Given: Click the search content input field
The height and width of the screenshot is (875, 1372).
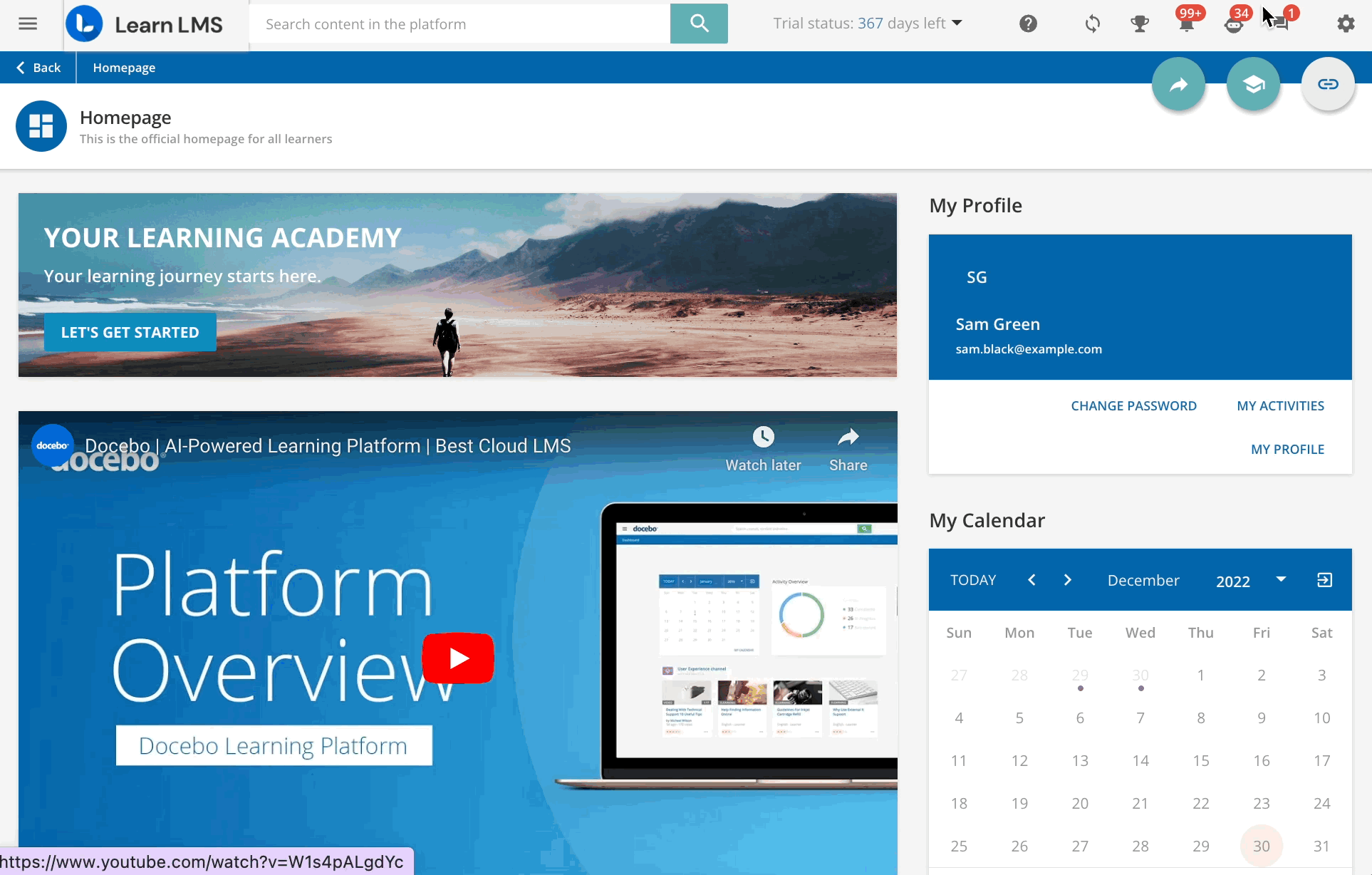Looking at the screenshot, I should point(460,24).
